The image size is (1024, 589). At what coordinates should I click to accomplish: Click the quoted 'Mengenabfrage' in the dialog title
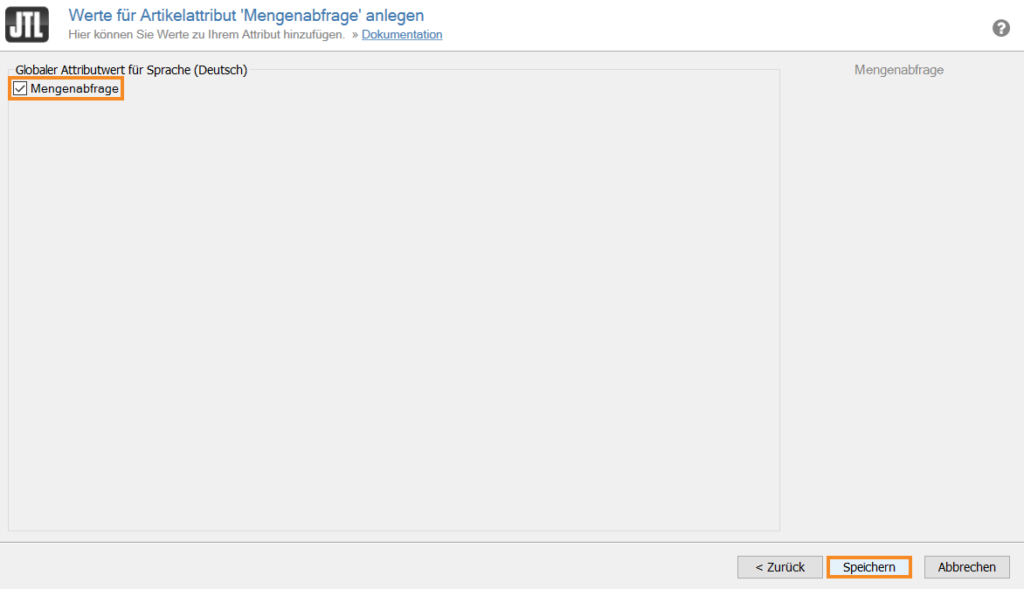pos(316,15)
